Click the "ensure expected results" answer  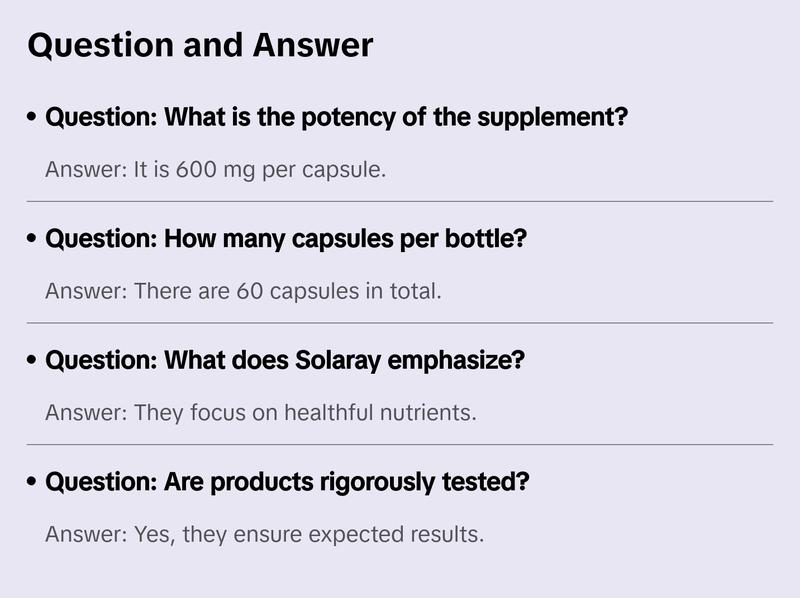[x=264, y=534]
